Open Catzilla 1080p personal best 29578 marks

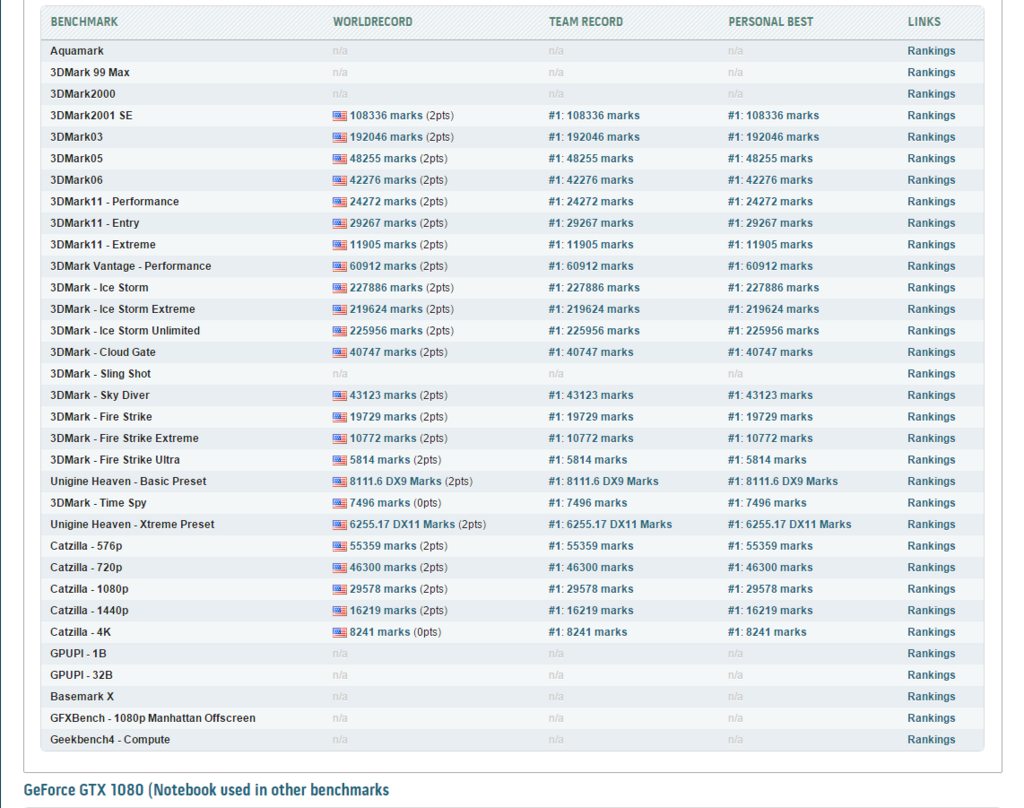771,590
